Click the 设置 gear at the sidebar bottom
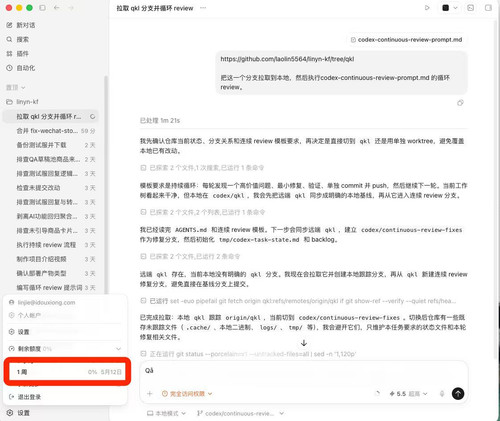 (x=19, y=413)
